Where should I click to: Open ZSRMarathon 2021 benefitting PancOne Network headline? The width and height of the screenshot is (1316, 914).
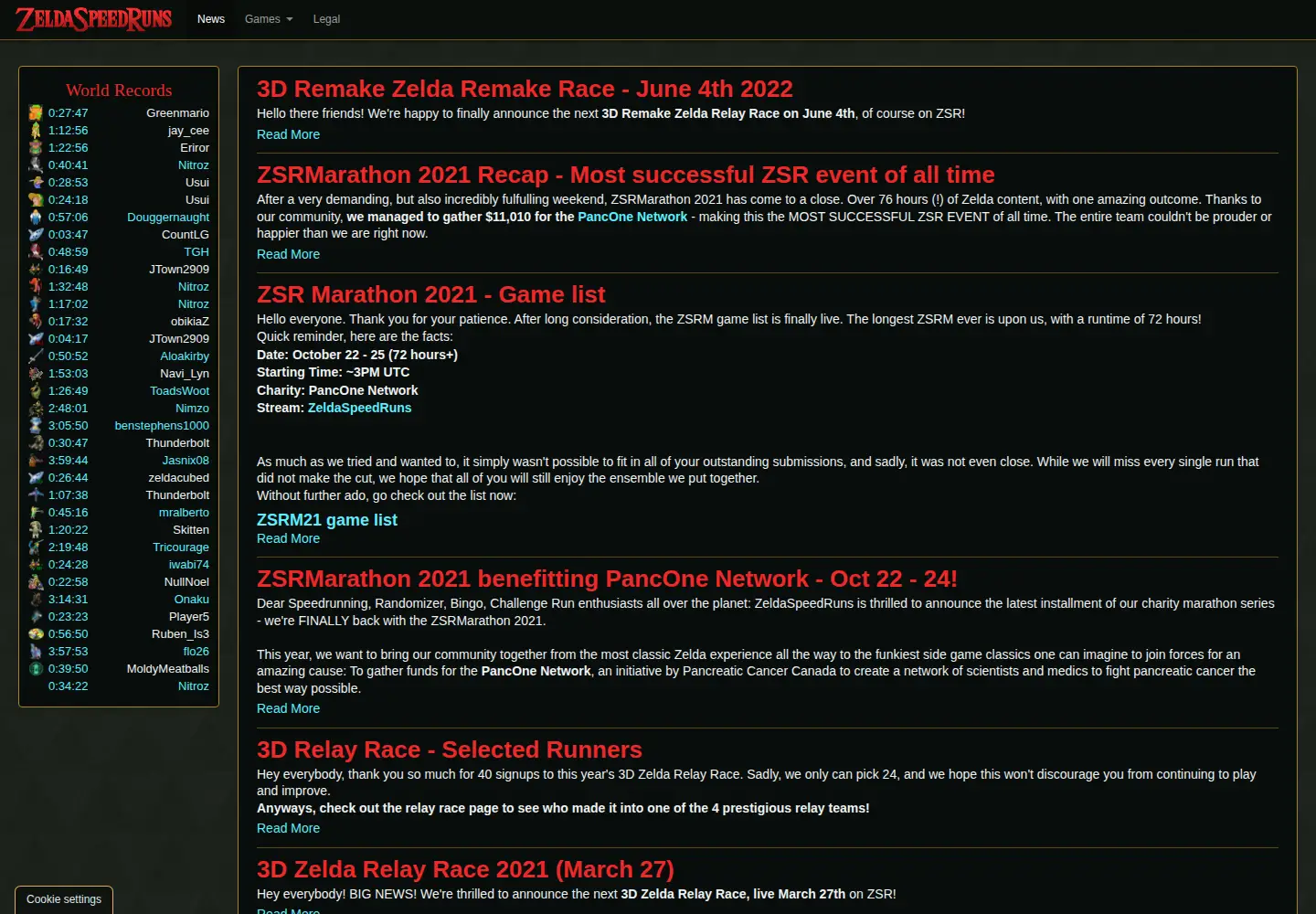pyautogui.click(x=607, y=579)
